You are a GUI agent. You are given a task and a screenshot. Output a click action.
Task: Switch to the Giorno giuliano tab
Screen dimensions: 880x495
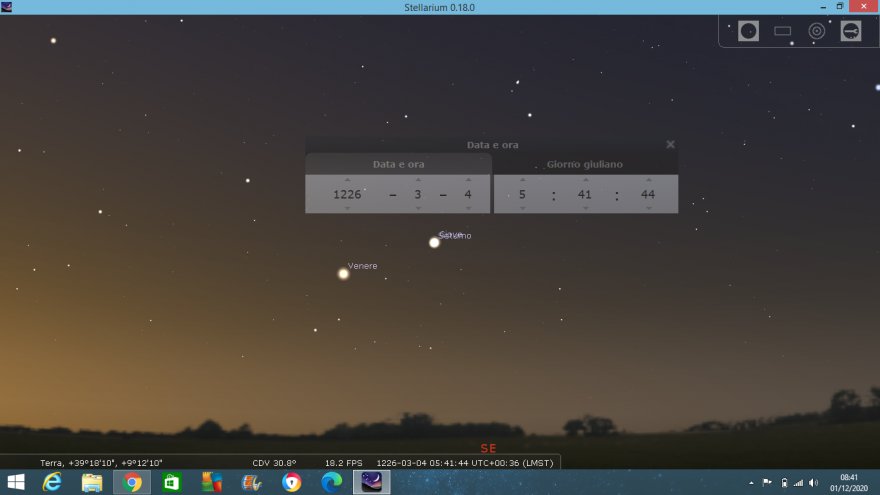pyautogui.click(x=585, y=164)
